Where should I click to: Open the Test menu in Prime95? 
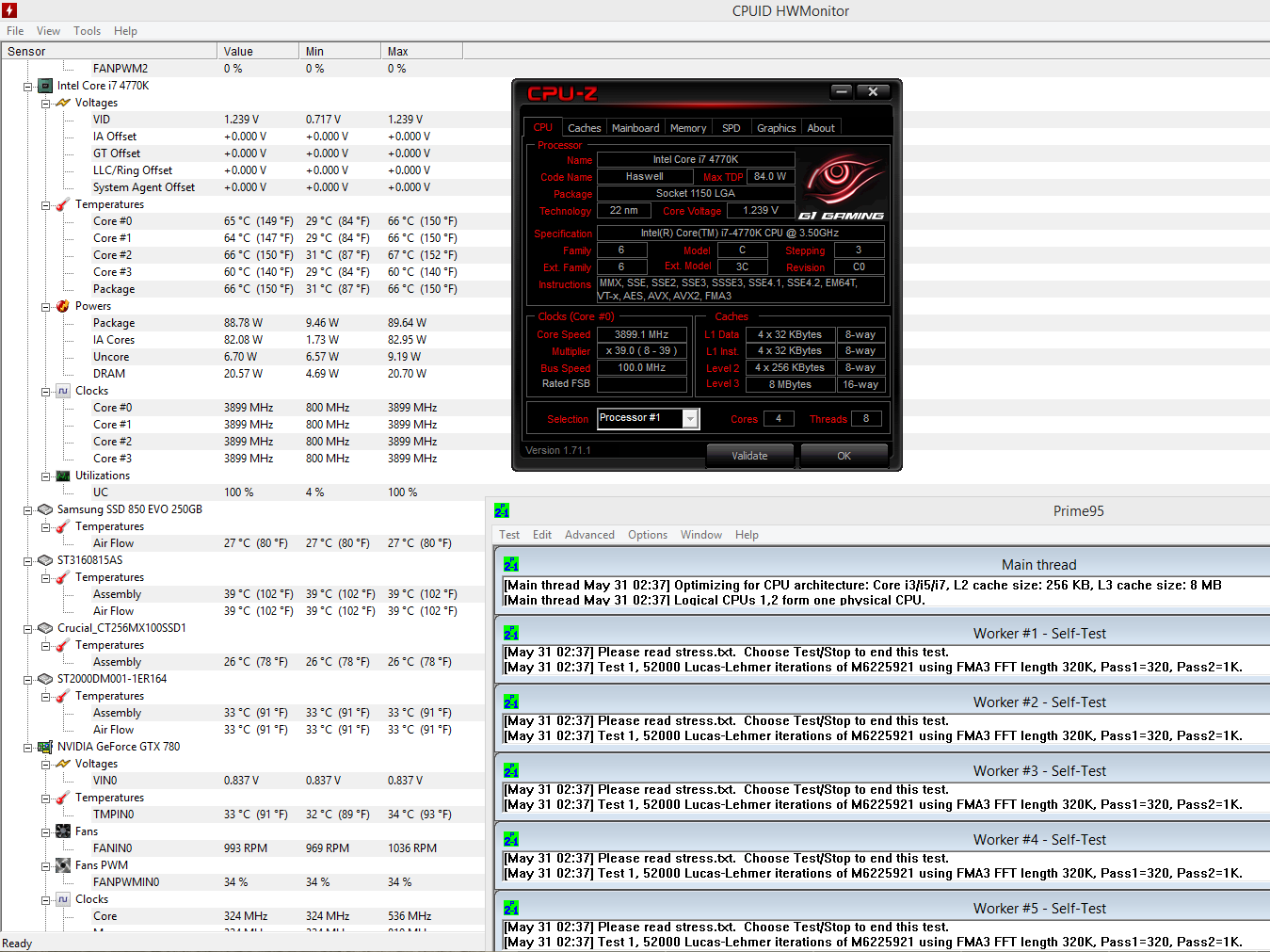(x=509, y=535)
